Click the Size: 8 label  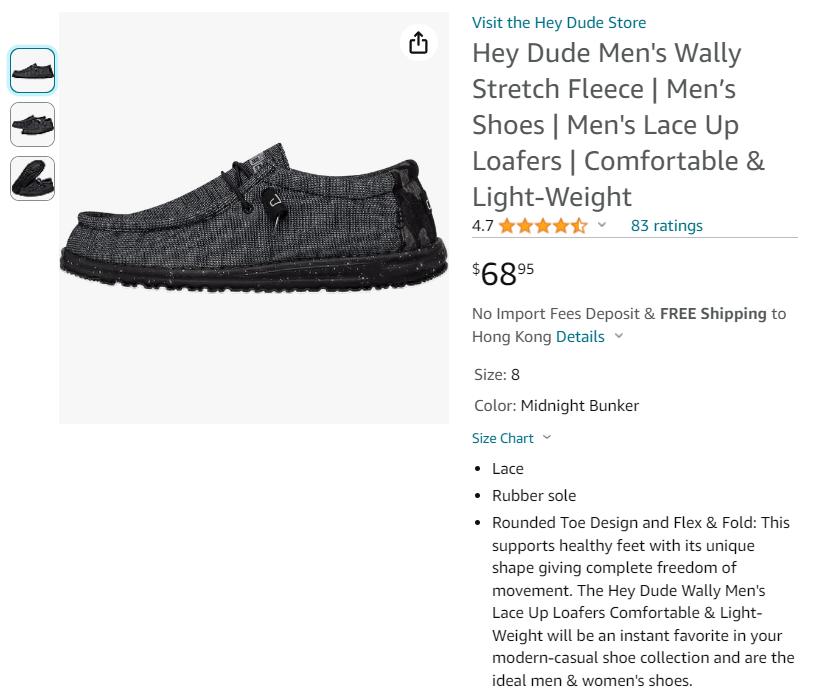point(497,375)
